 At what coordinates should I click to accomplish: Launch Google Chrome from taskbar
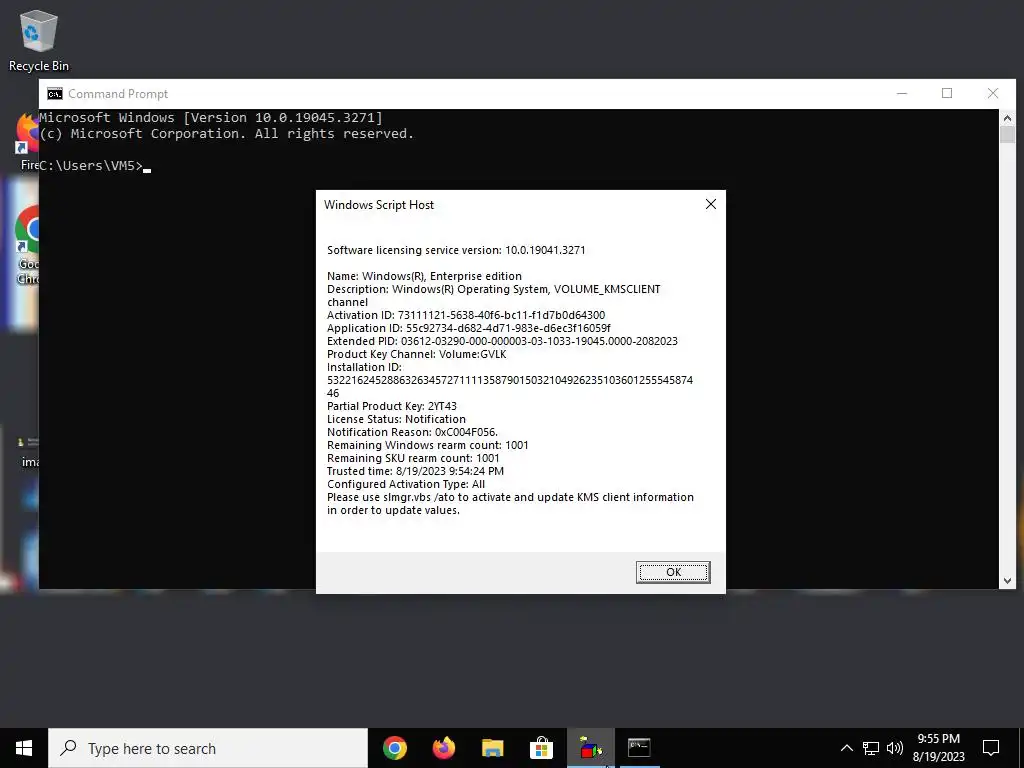coord(394,748)
